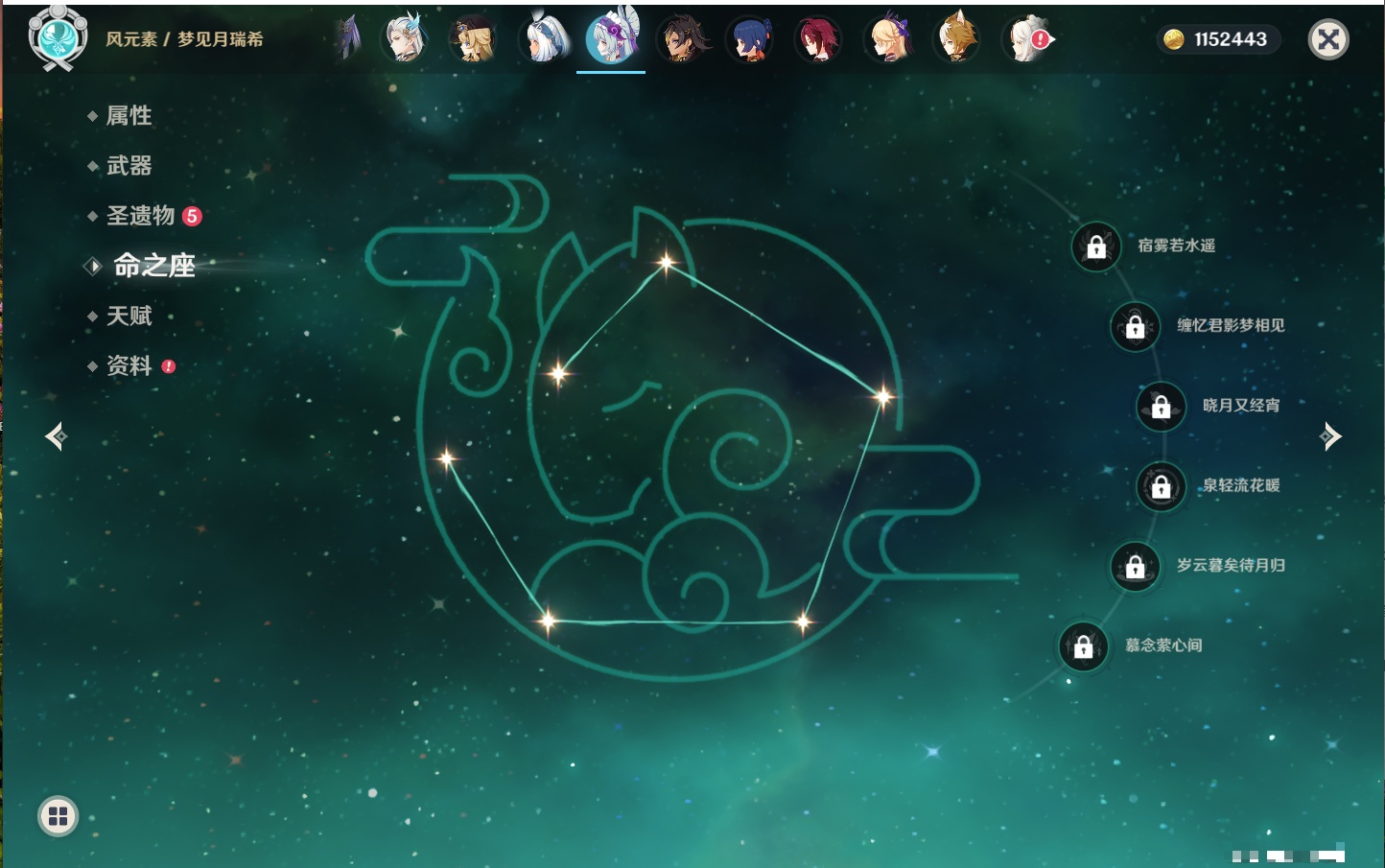This screenshot has height=868, width=1385.
Task: Select the fox-eared character portrait
Action: 956,39
